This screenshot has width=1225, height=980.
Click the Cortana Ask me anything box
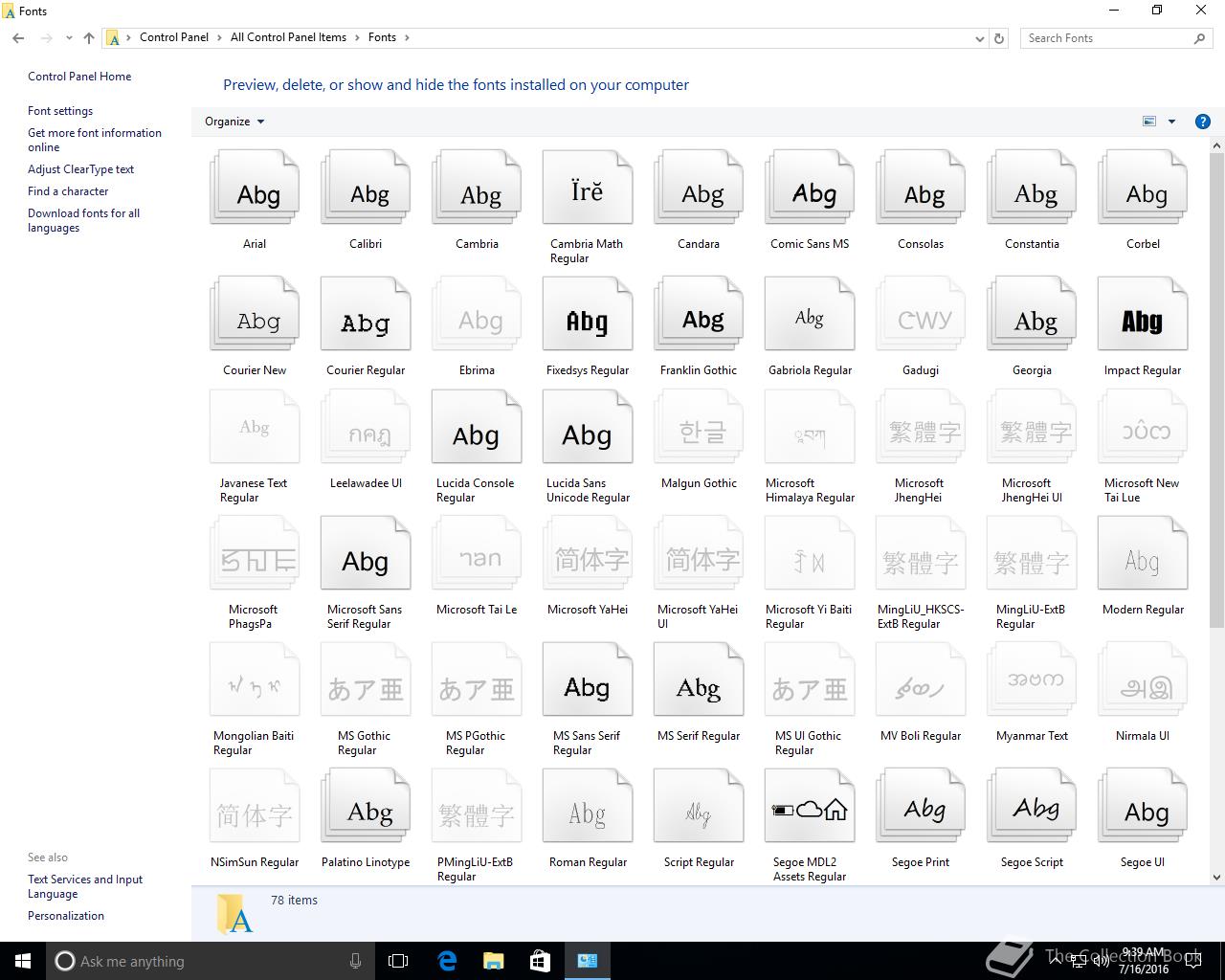(x=211, y=961)
